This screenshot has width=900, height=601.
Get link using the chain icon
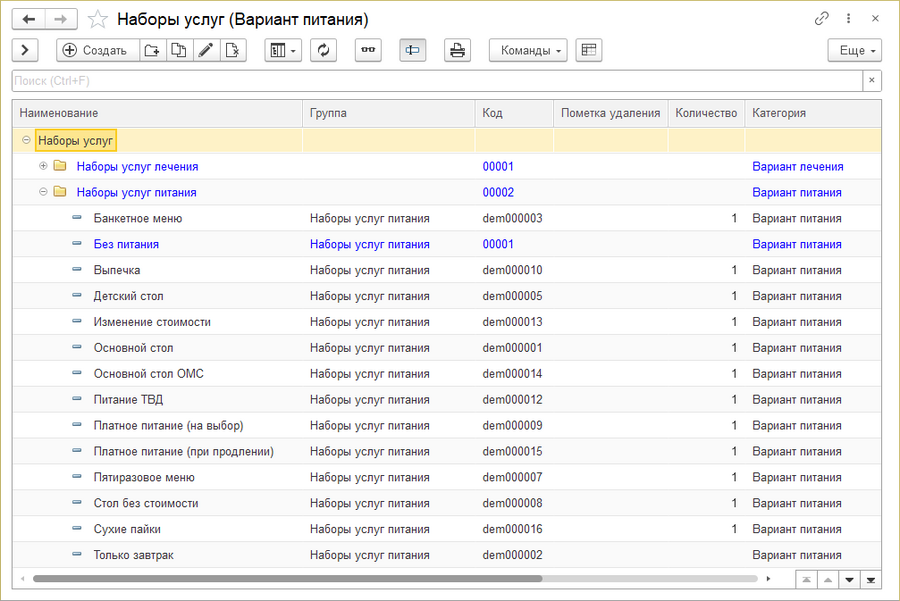(822, 19)
